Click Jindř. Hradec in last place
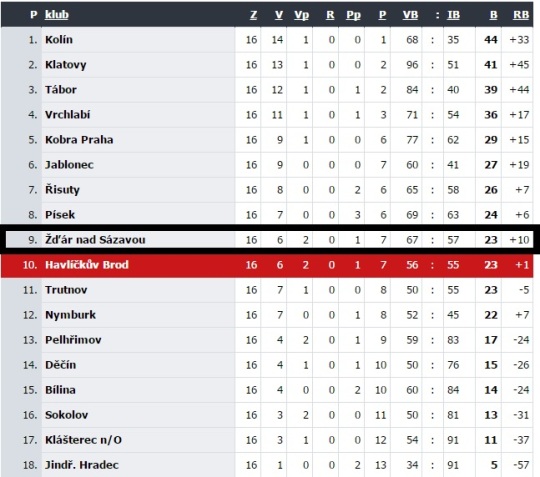540x477 pixels. [x=82, y=465]
